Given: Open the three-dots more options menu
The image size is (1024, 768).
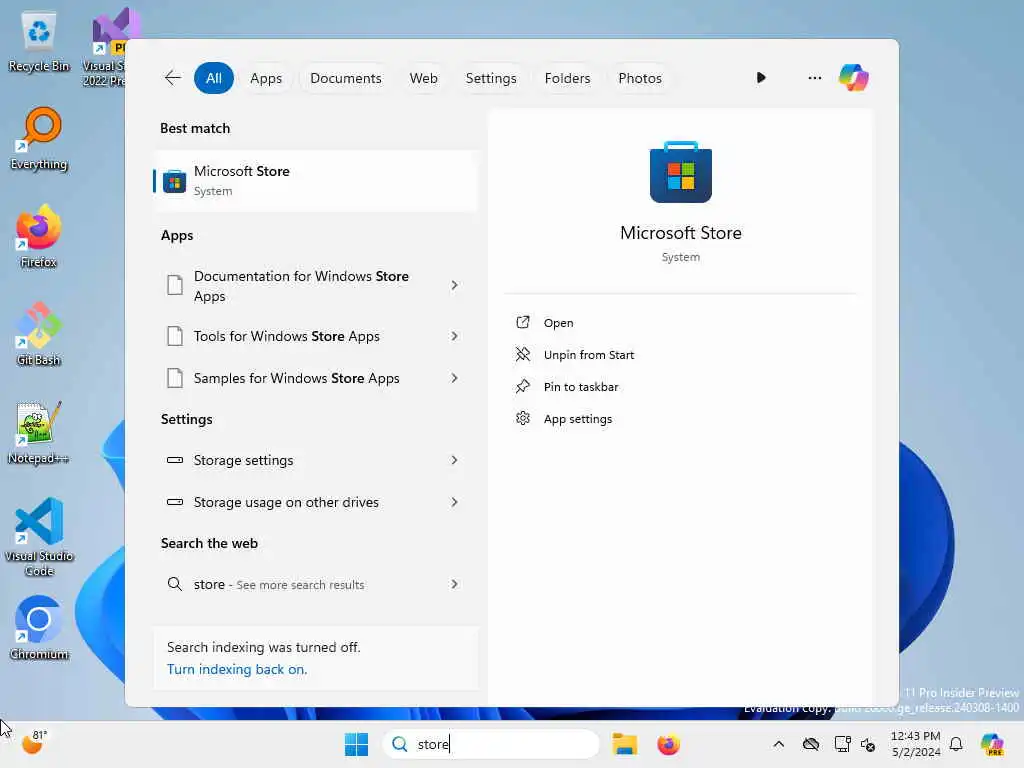Looking at the screenshot, I should pyautogui.click(x=814, y=78).
